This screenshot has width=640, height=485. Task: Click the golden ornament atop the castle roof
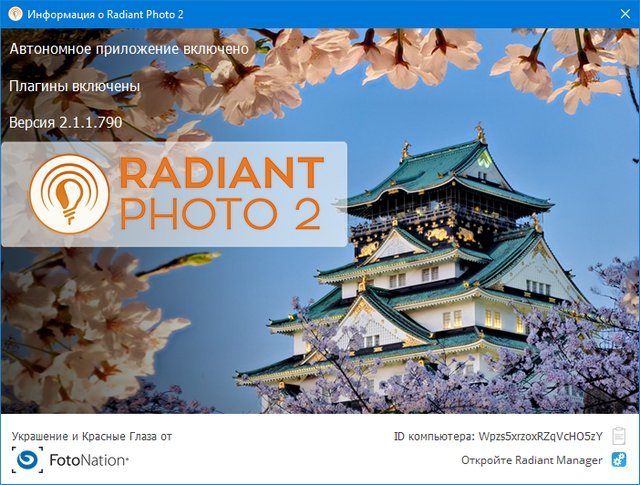tap(480, 132)
